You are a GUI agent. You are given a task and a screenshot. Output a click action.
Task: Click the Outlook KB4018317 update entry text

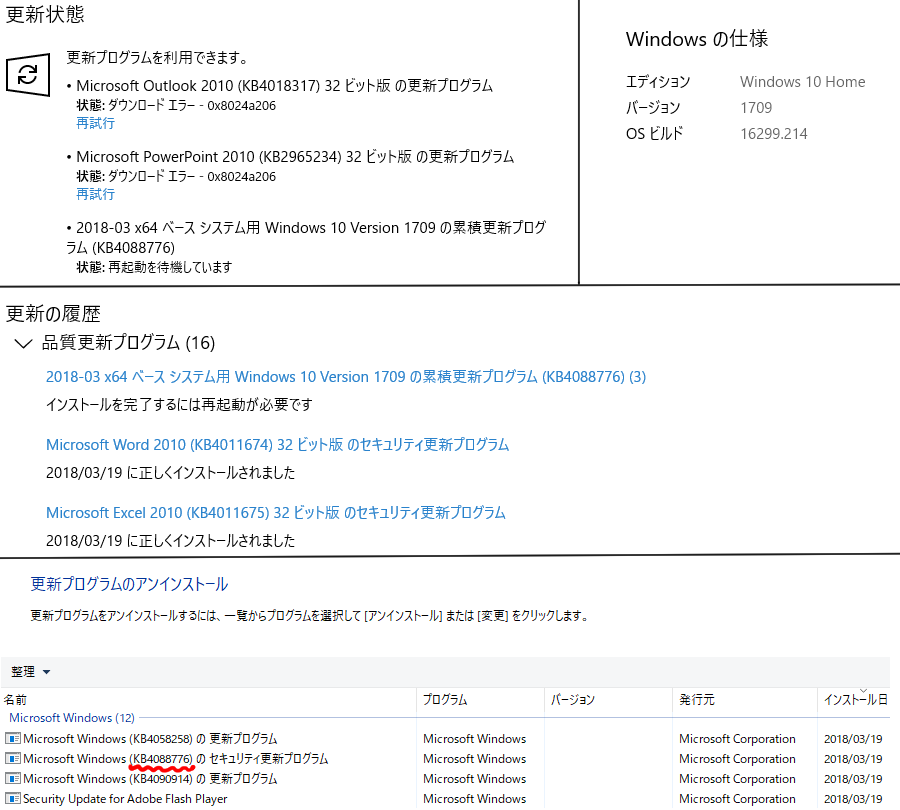coord(284,86)
